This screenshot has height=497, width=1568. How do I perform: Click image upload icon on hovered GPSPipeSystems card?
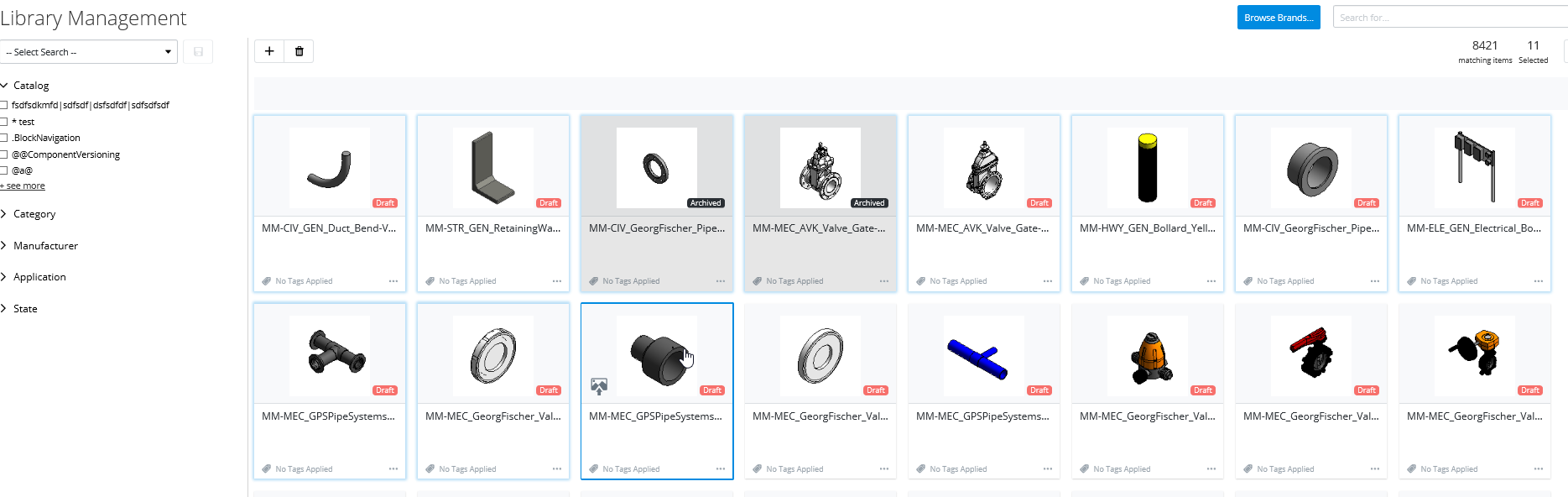[599, 386]
